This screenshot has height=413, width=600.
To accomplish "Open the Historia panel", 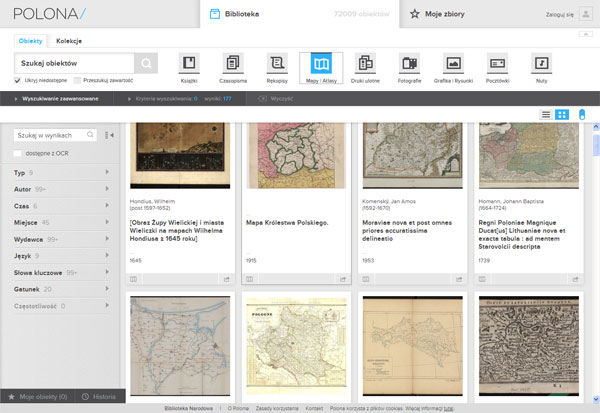I will 100,397.
